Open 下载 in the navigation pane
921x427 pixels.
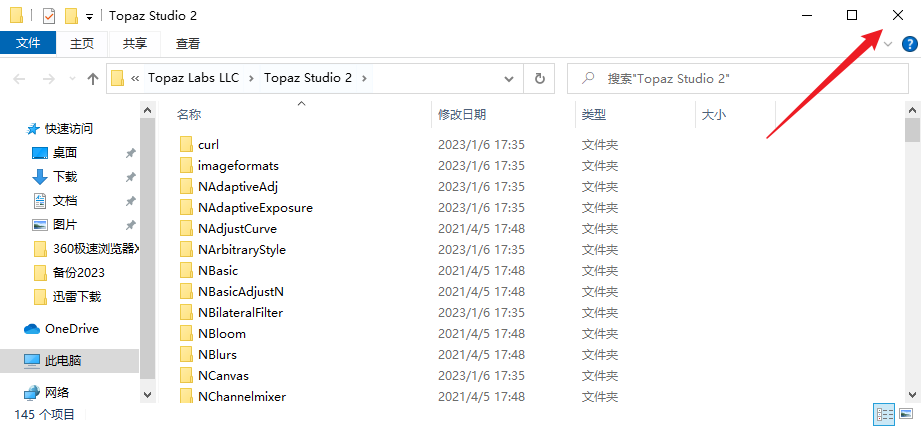point(65,177)
